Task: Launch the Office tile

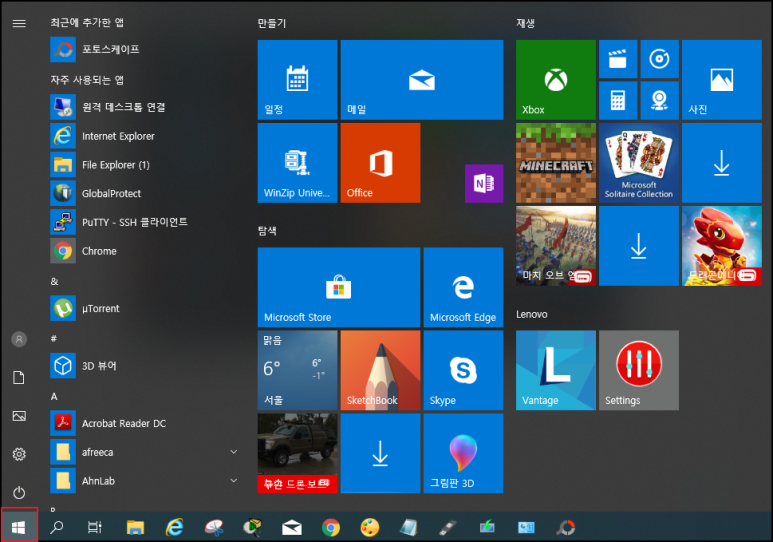Action: pos(380,163)
